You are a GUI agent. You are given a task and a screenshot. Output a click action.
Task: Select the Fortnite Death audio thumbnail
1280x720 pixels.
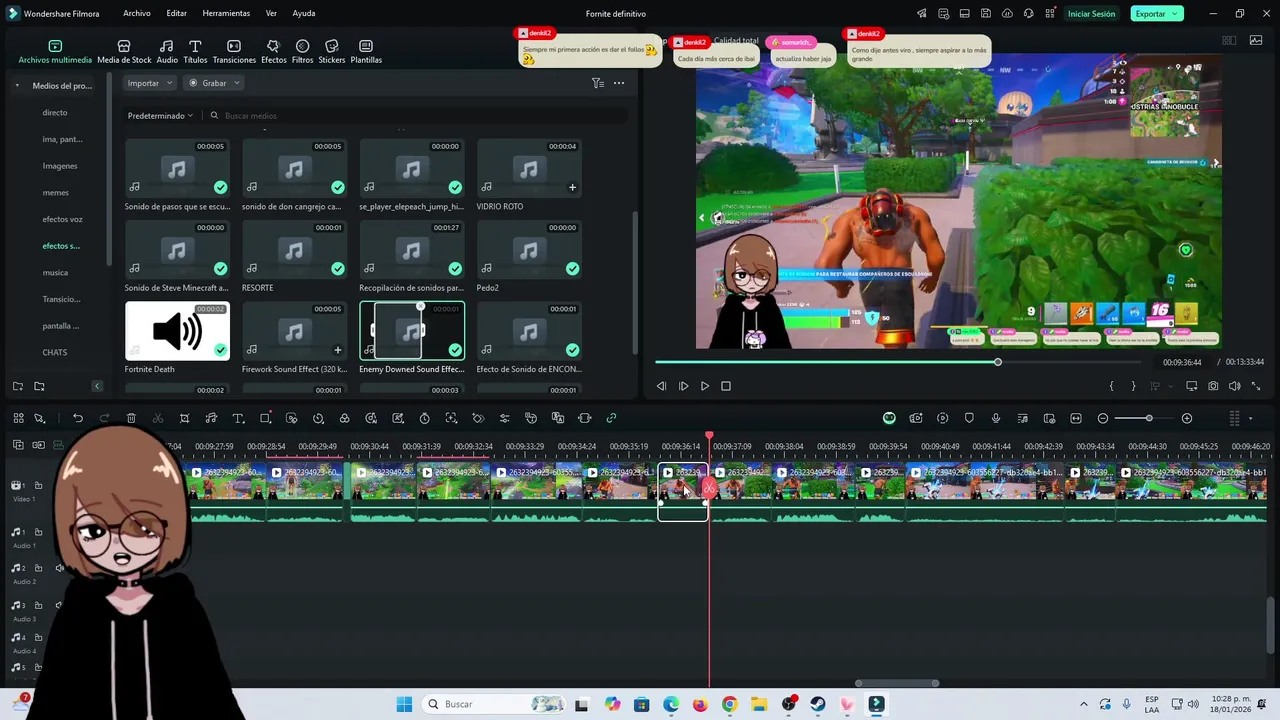(177, 331)
